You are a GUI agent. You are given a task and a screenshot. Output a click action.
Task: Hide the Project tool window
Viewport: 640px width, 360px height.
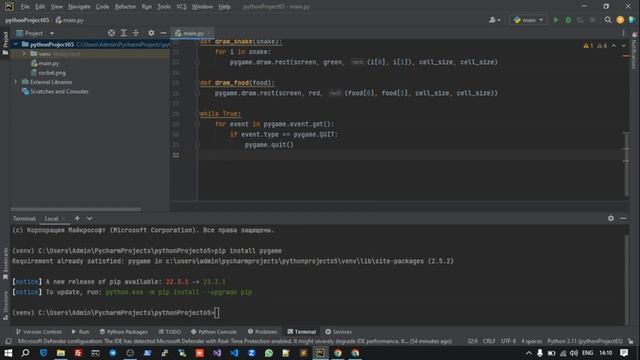163,33
